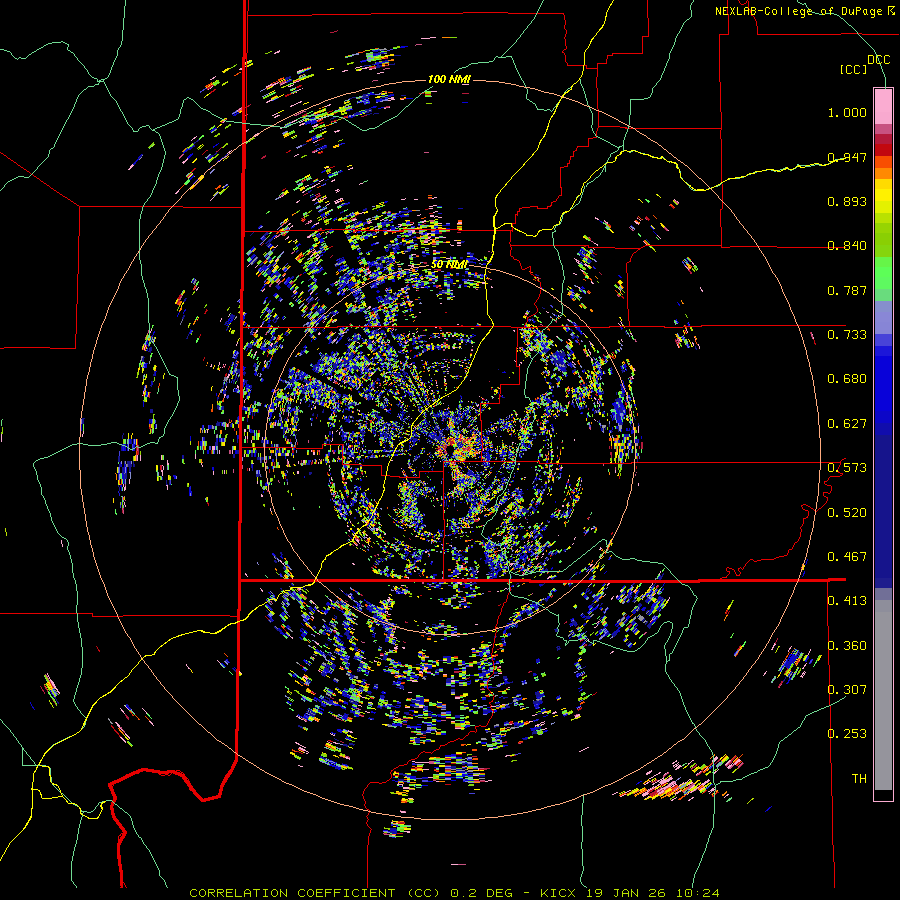This screenshot has width=900, height=900.
Task: Click the TH threshold label
Action: [859, 779]
